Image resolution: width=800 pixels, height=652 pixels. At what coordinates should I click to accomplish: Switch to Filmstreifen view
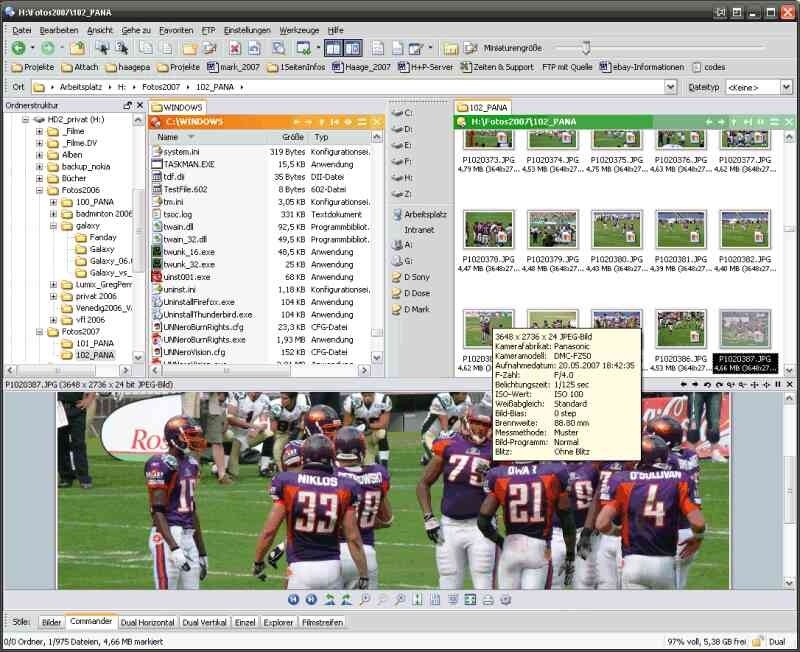pos(322,620)
